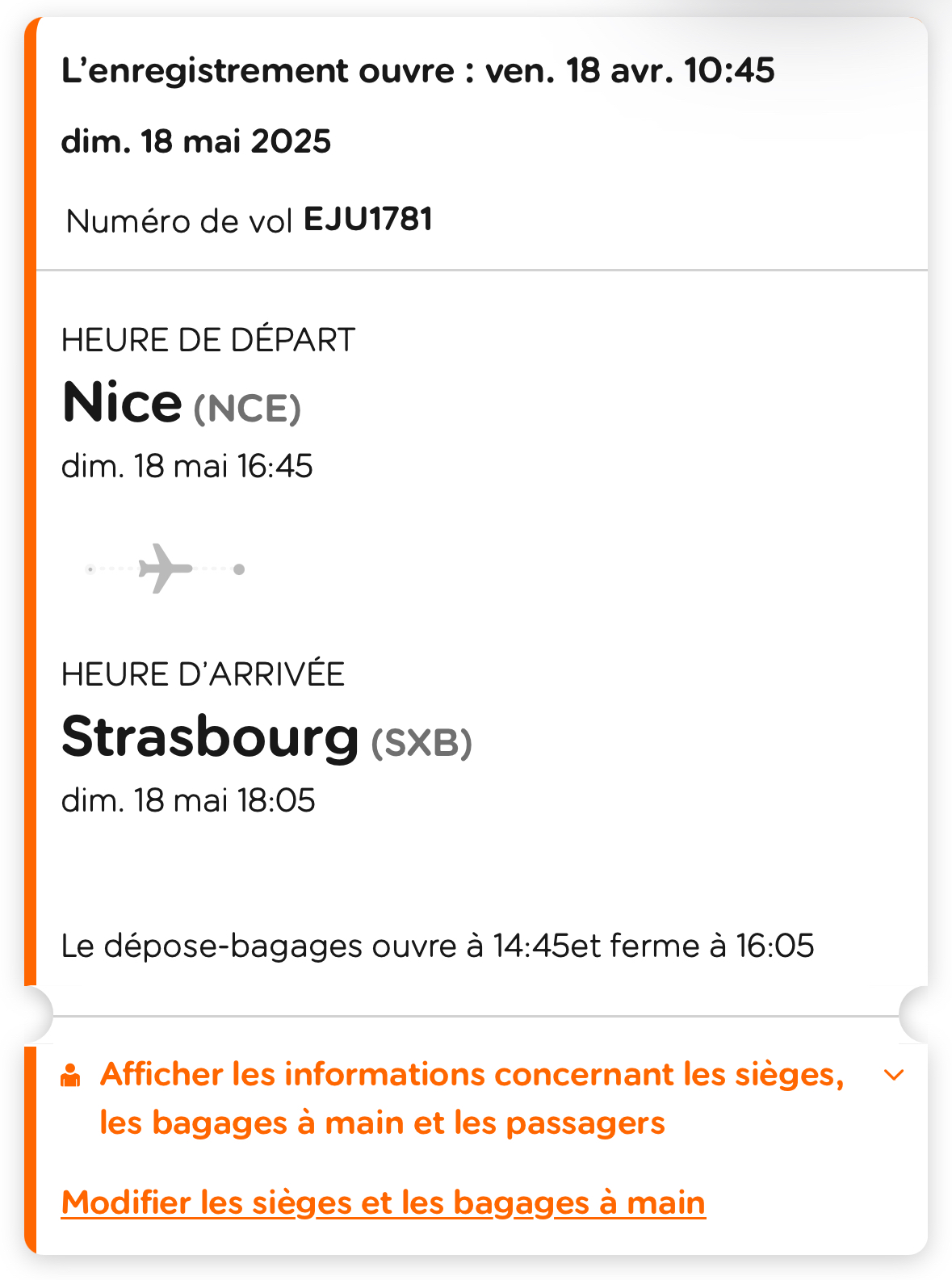The height and width of the screenshot is (1280, 952).
Task: Click the (SXB) airport code
Action: (421, 743)
